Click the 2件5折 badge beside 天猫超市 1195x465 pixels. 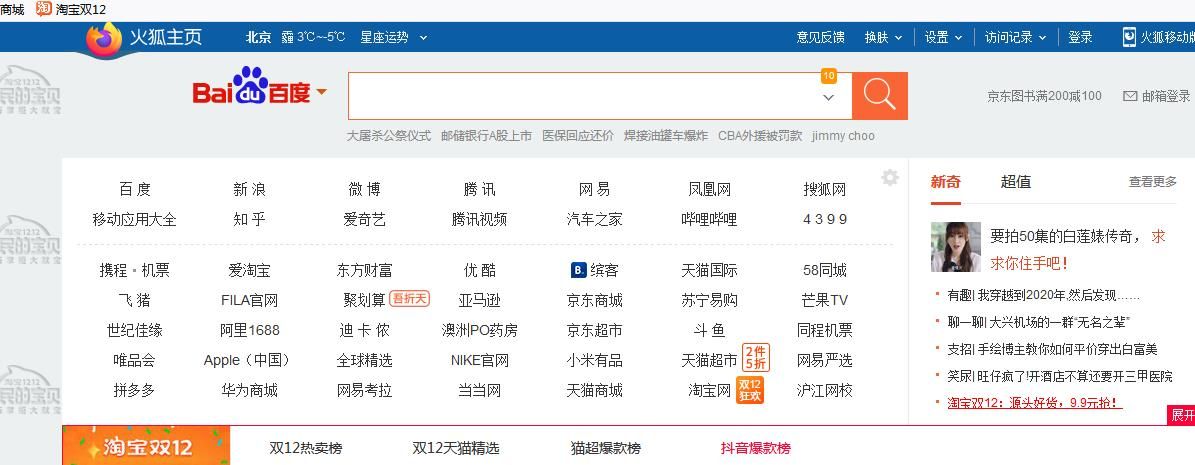[x=755, y=357]
